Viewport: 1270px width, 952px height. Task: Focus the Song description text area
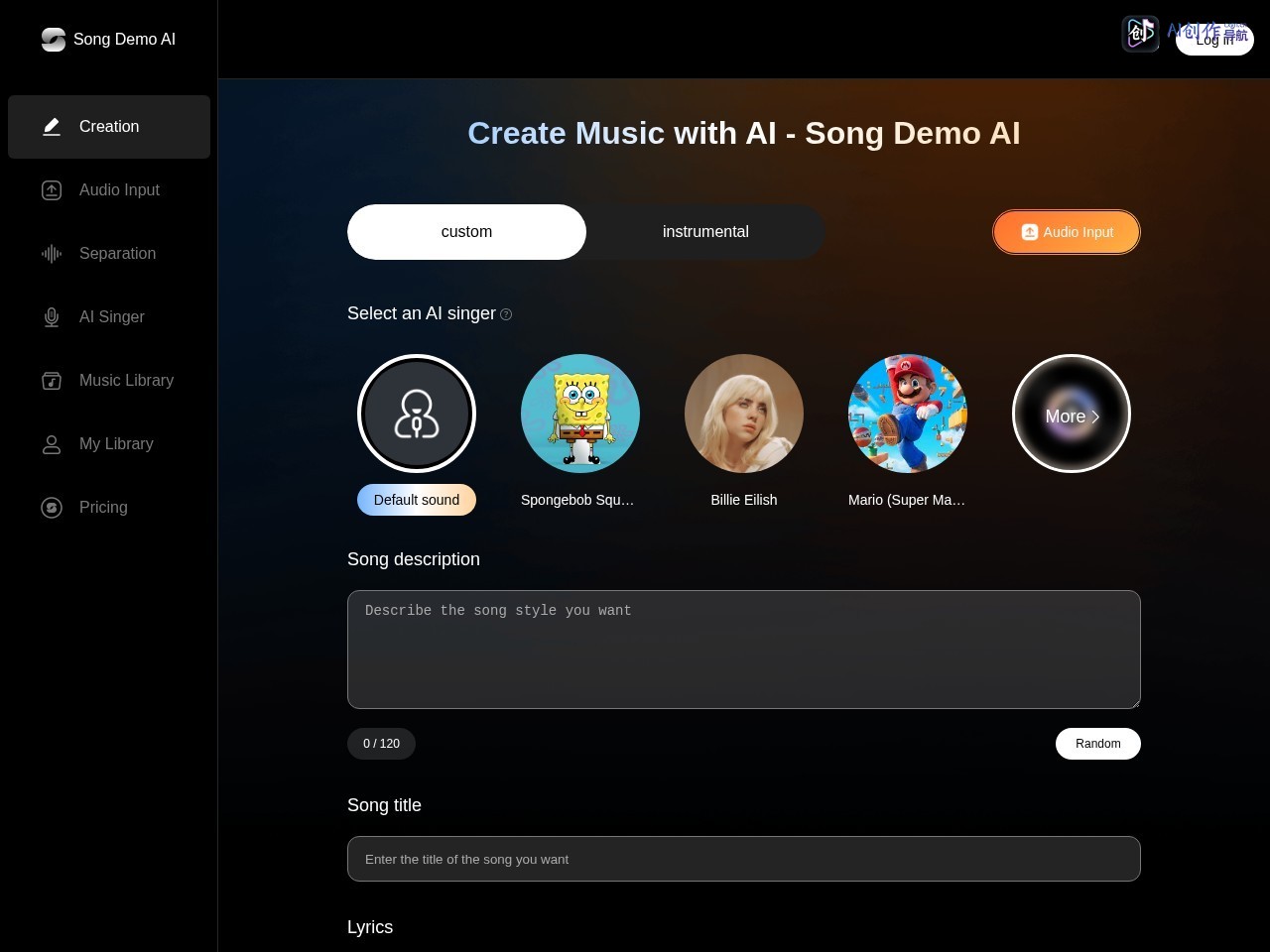click(x=744, y=650)
